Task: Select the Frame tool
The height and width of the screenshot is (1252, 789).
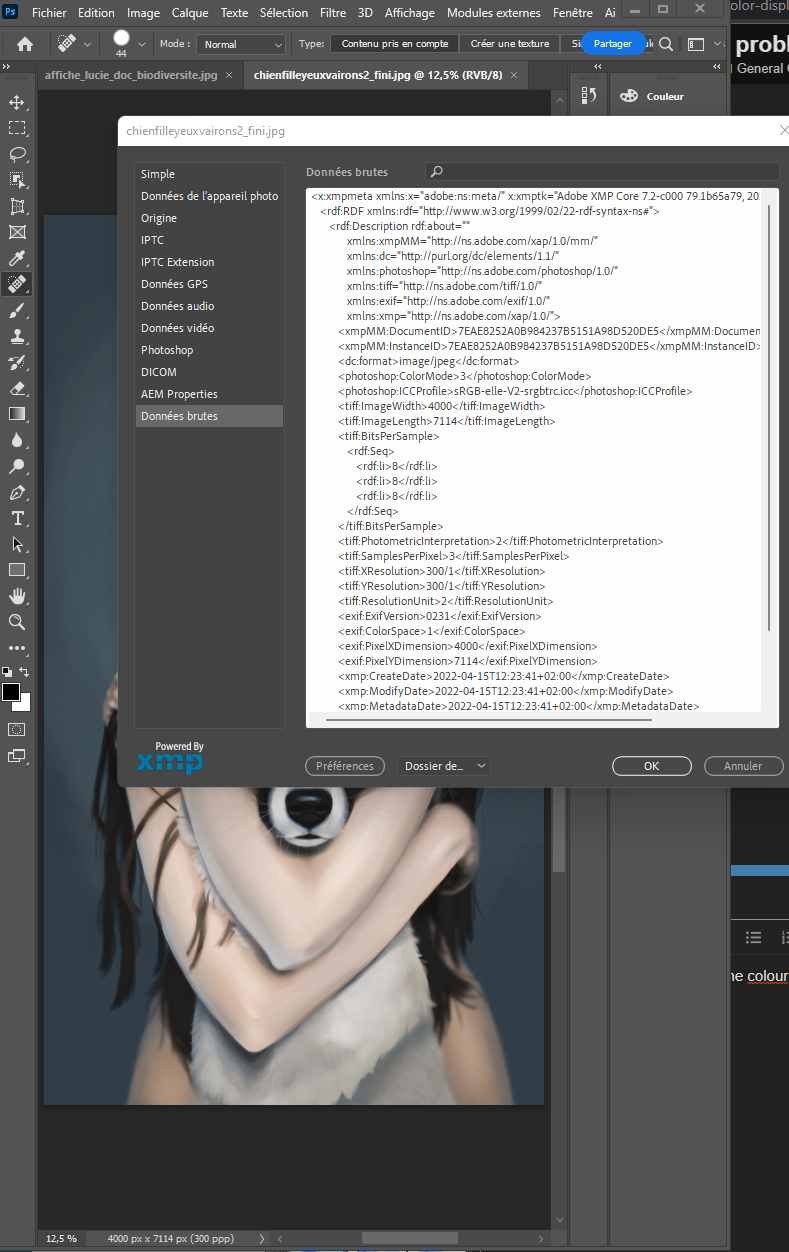Action: click(x=17, y=232)
